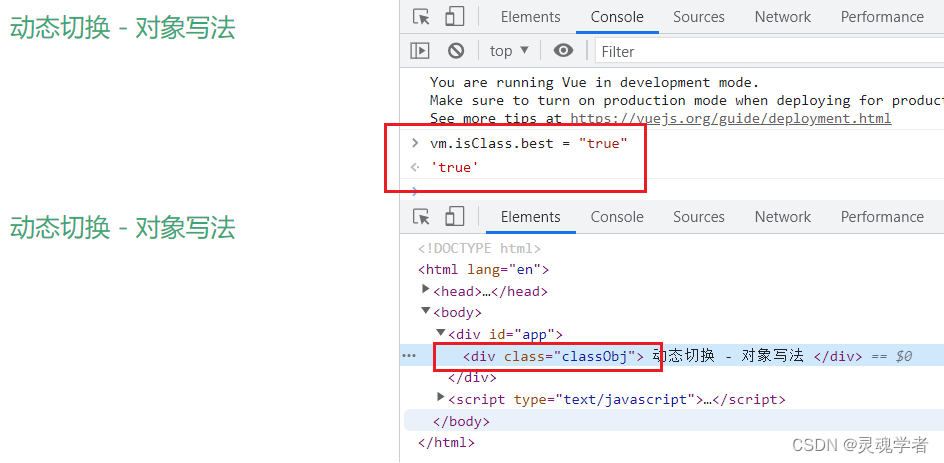944x463 pixels.
Task: Select the inspect element icon in top DevTools
Action: click(x=421, y=17)
